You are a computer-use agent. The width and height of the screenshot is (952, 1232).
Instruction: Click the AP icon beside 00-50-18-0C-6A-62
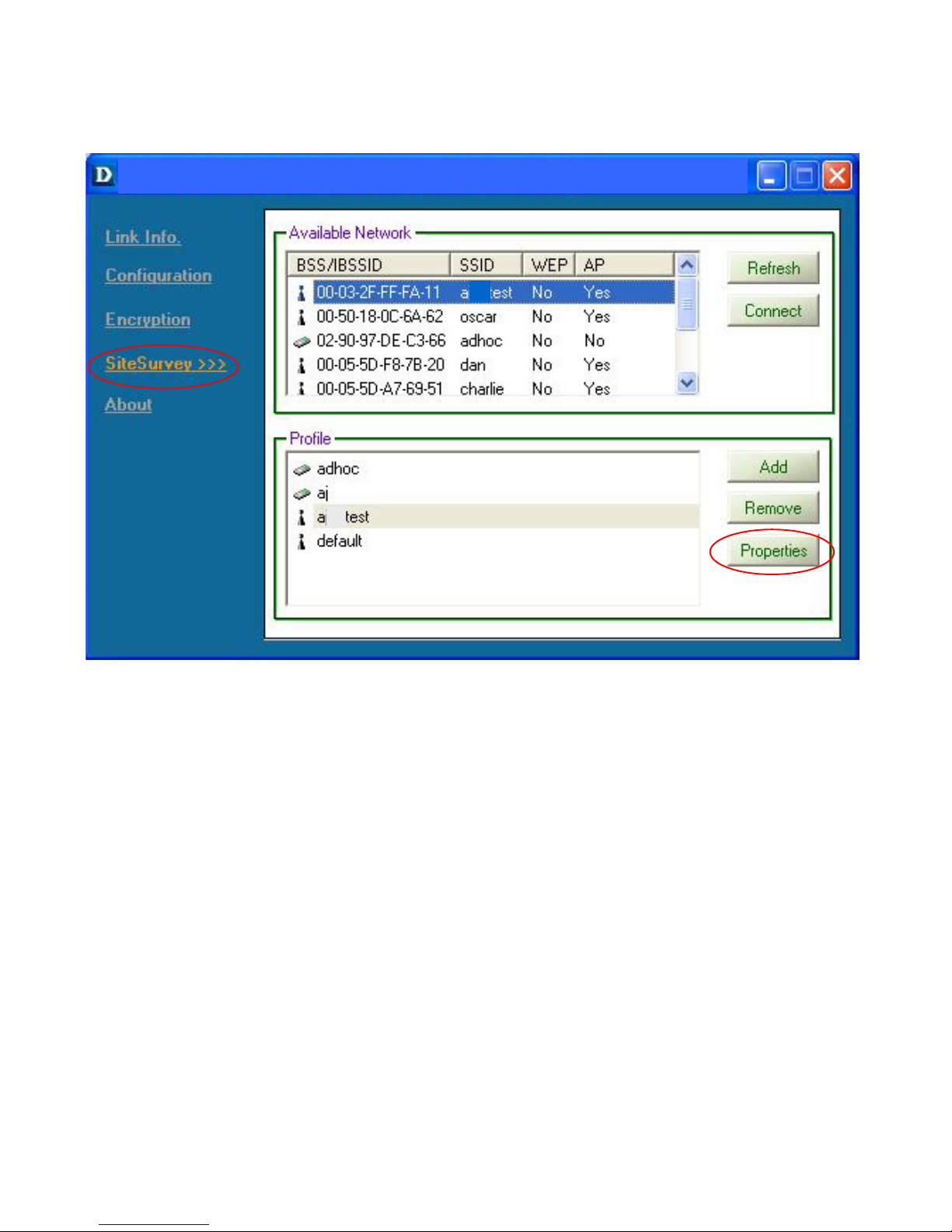click(302, 317)
